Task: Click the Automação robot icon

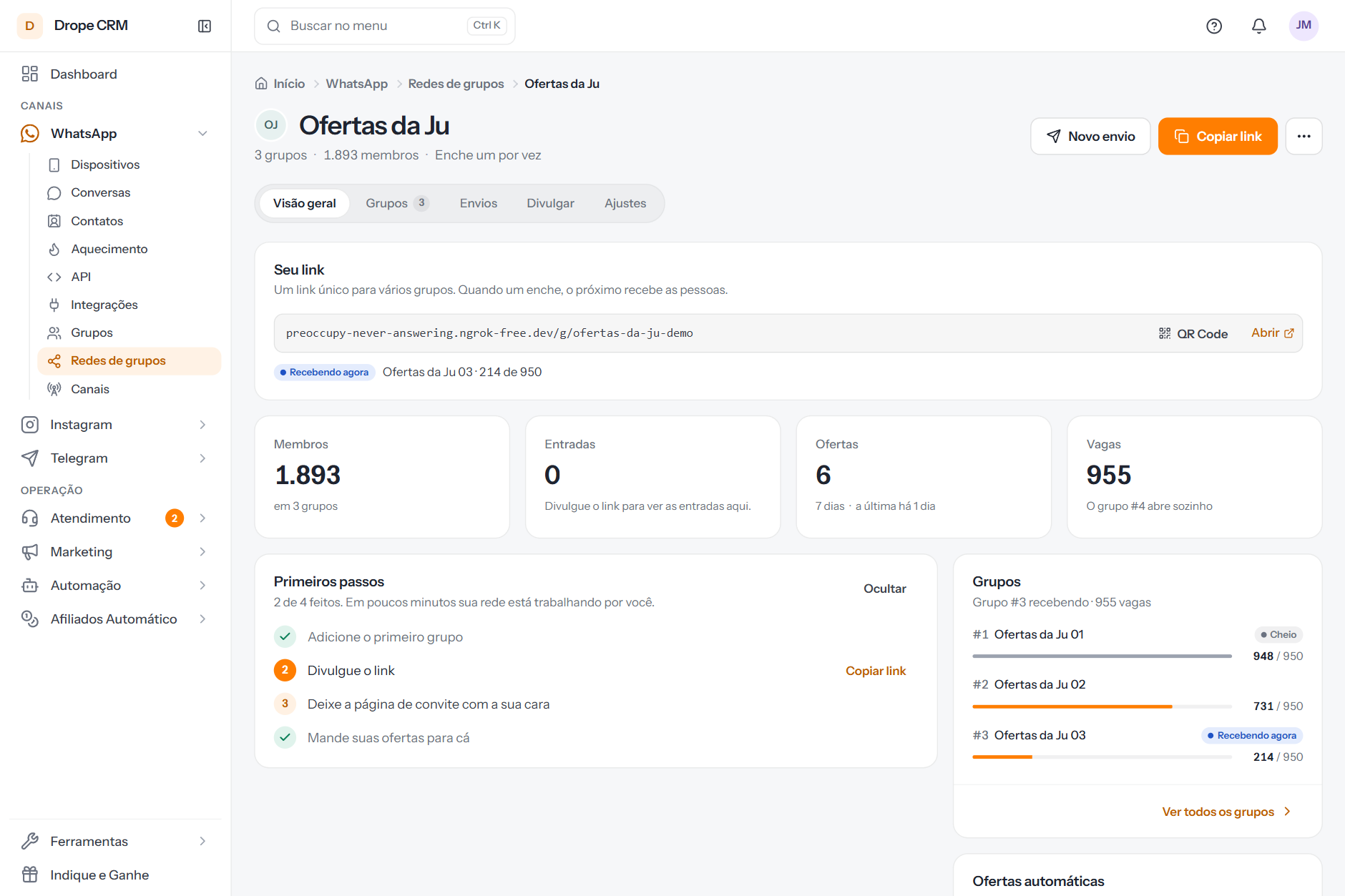Action: [30, 586]
